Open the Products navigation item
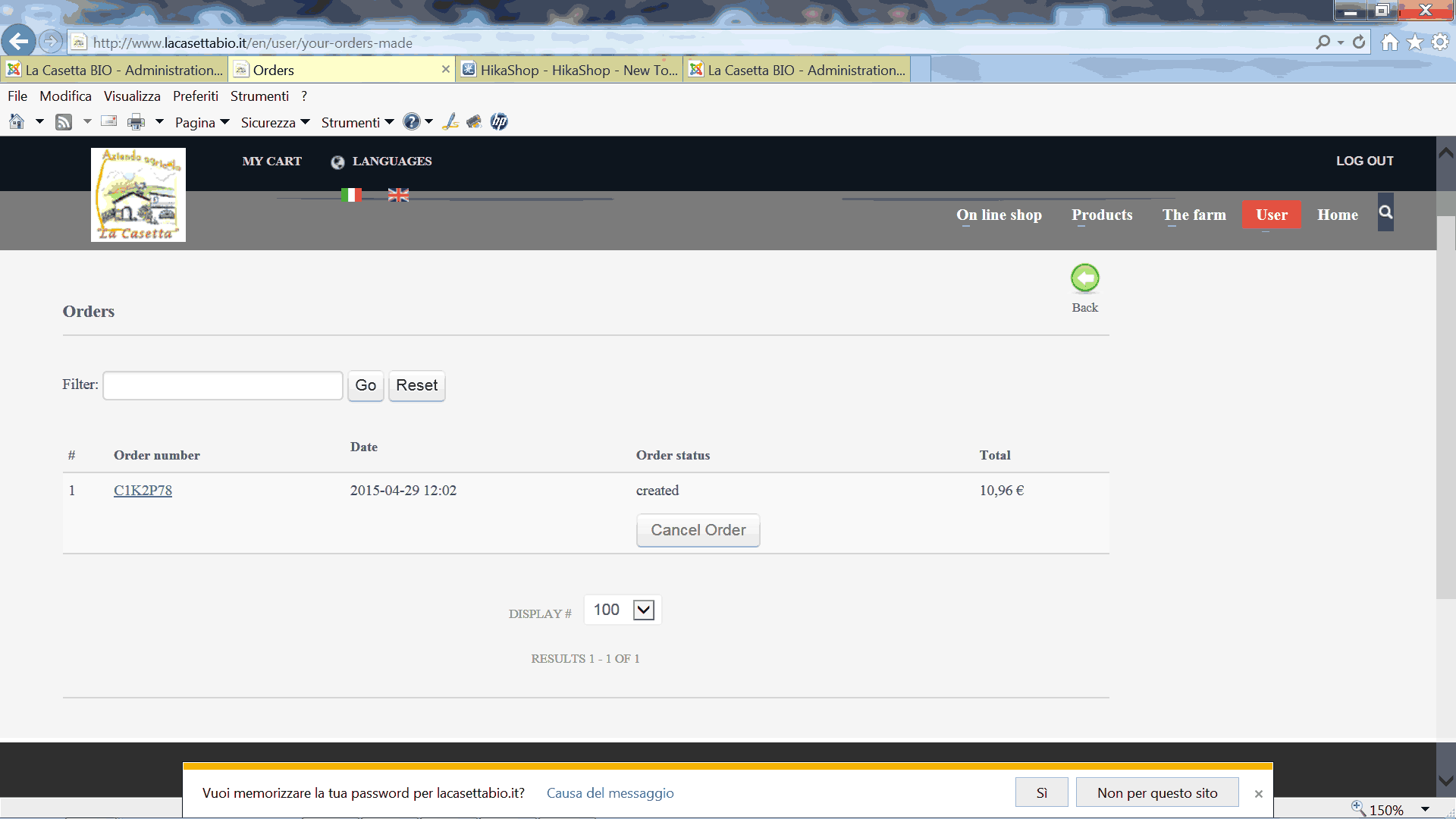 1102,215
